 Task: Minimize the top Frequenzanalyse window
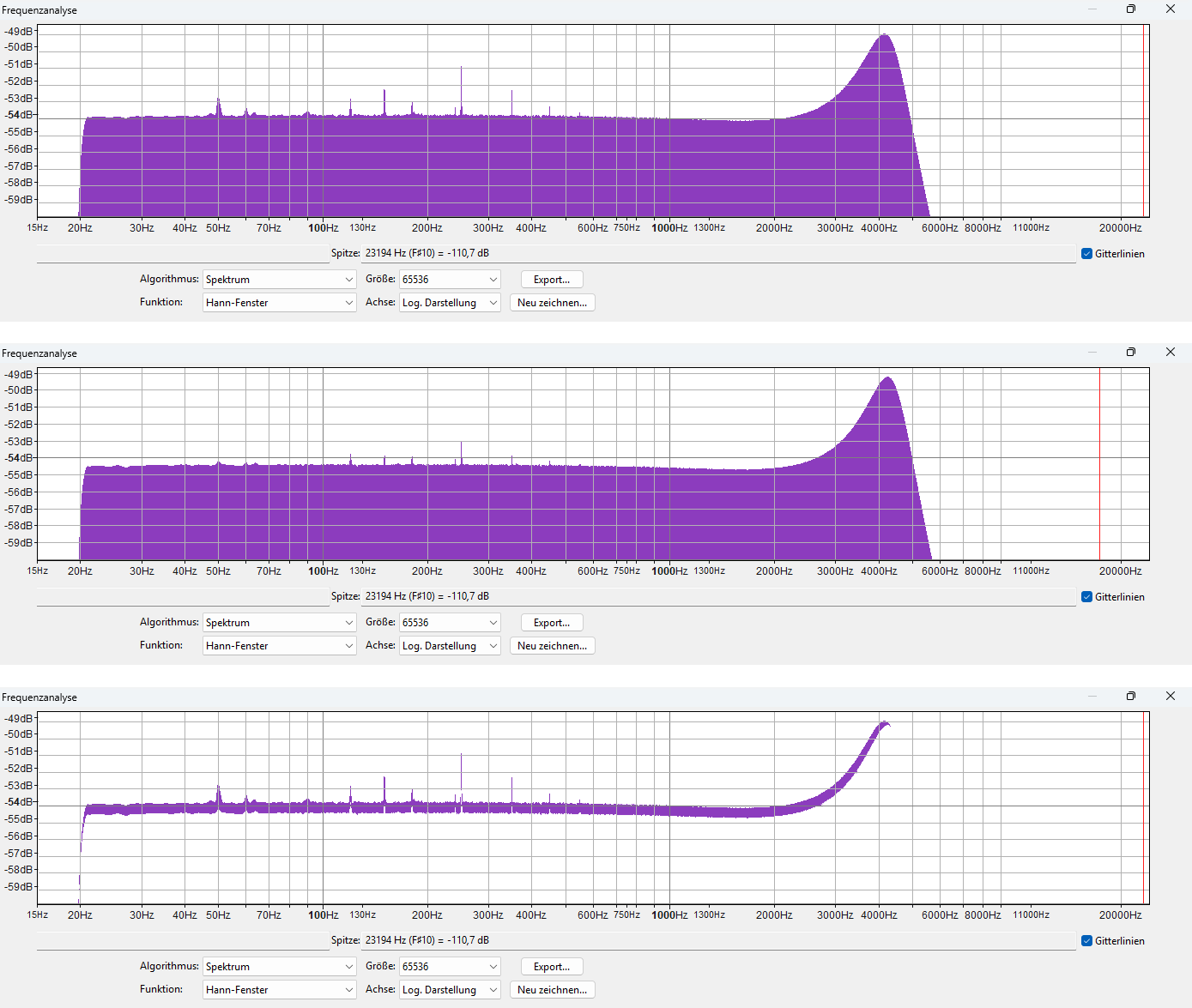(1092, 9)
